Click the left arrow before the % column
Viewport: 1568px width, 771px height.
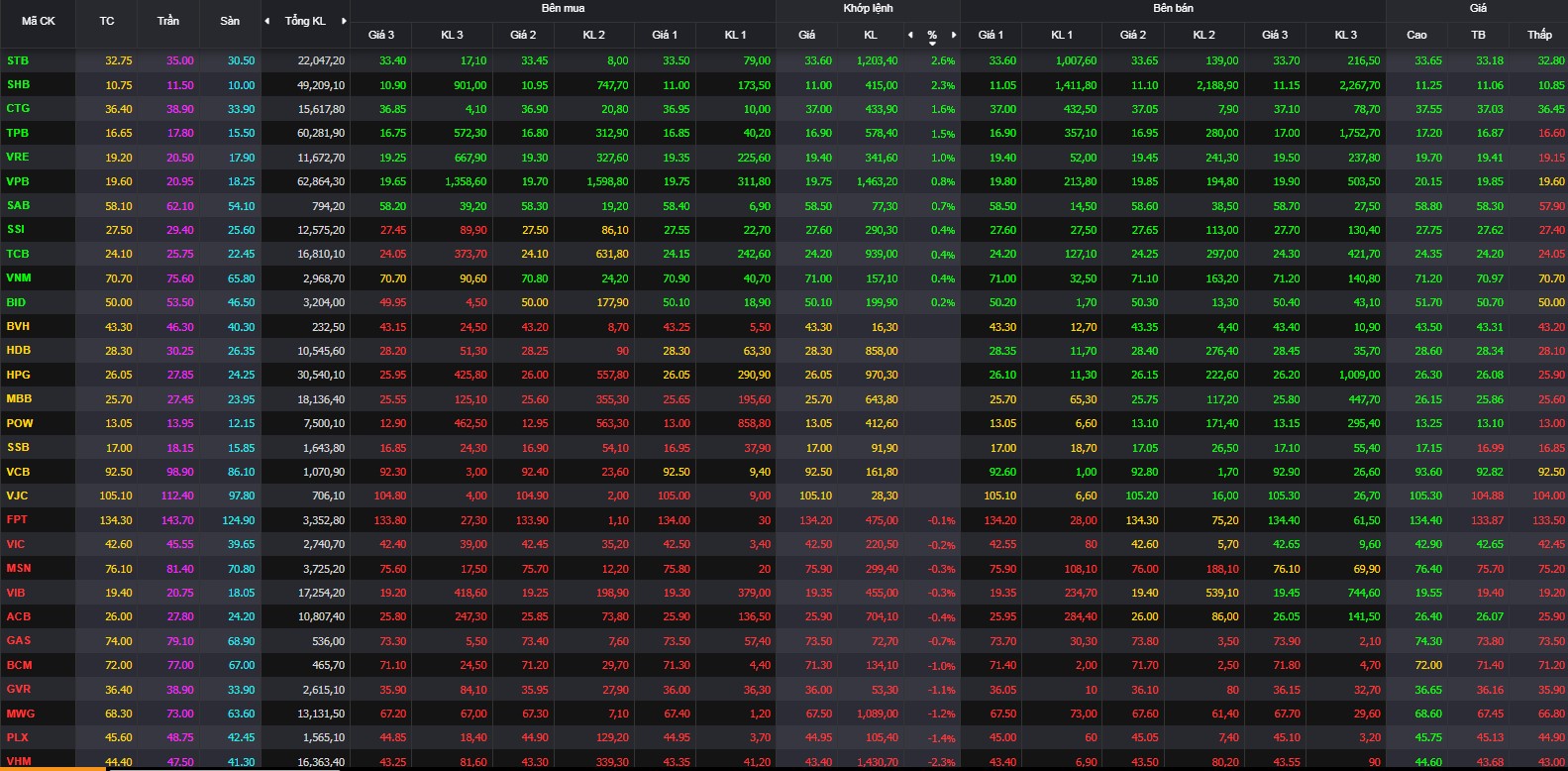[x=910, y=35]
